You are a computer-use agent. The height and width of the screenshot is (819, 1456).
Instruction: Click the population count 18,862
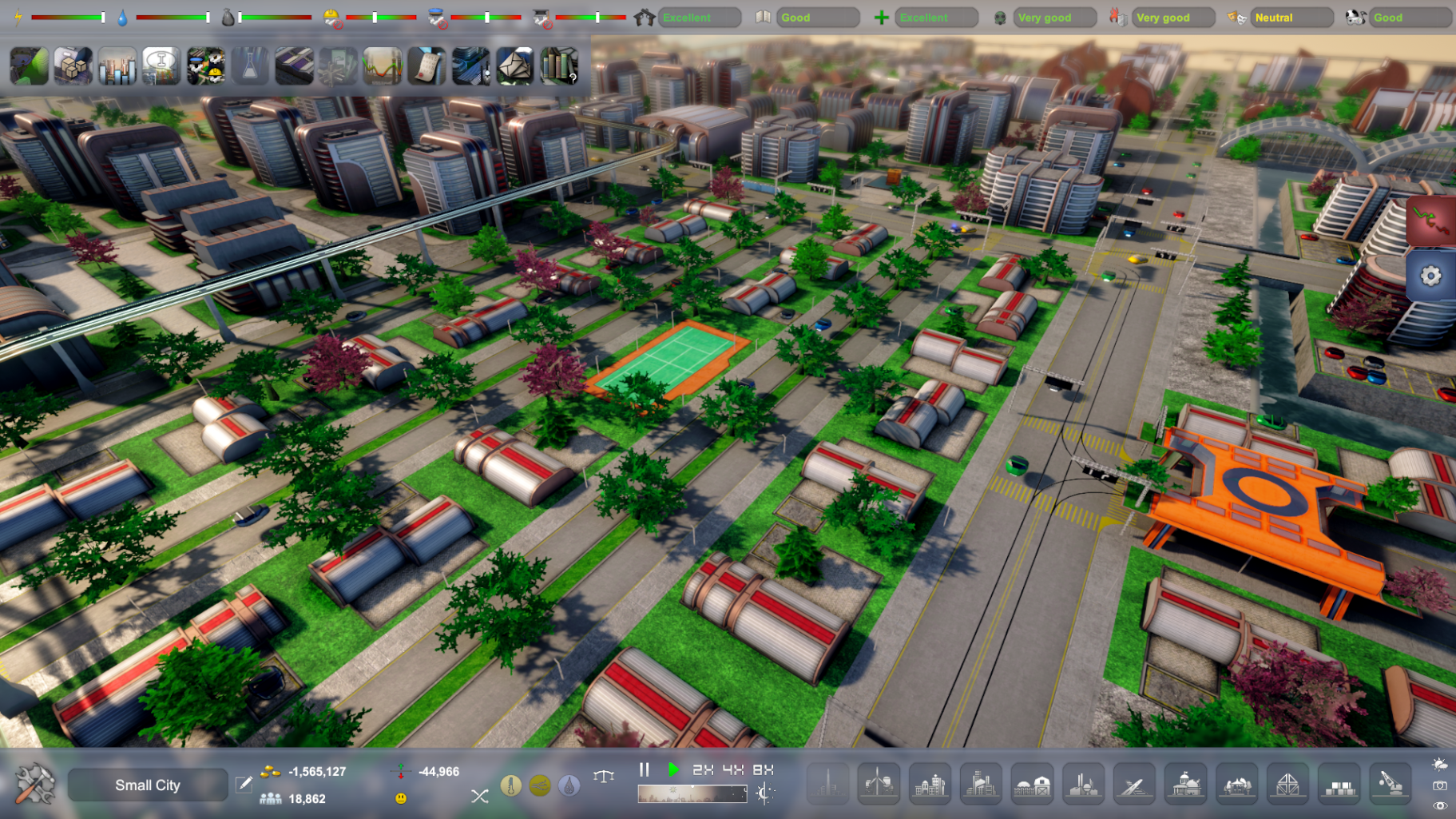pos(307,798)
